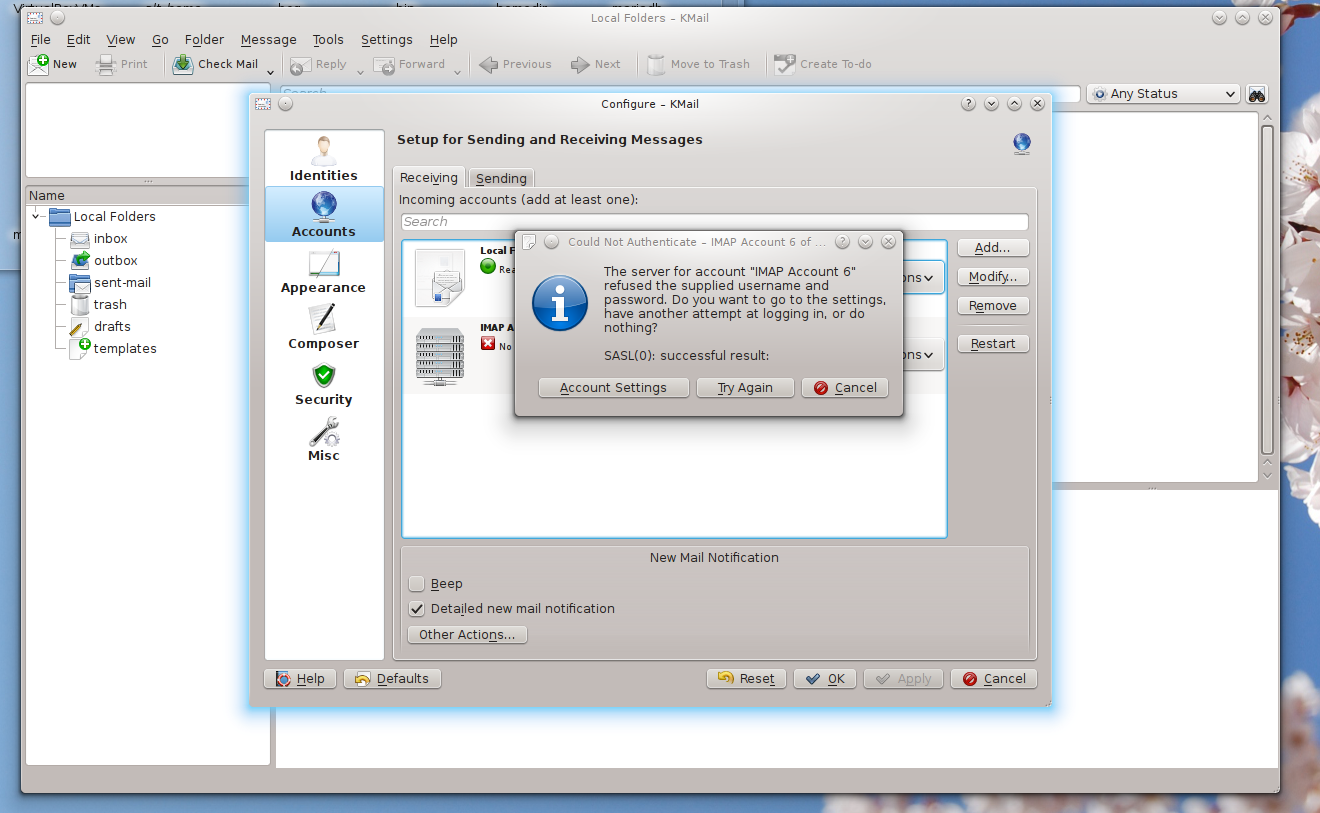This screenshot has height=813, width=1320.
Task: Click Cancel in the authentication dialog
Action: [845, 387]
